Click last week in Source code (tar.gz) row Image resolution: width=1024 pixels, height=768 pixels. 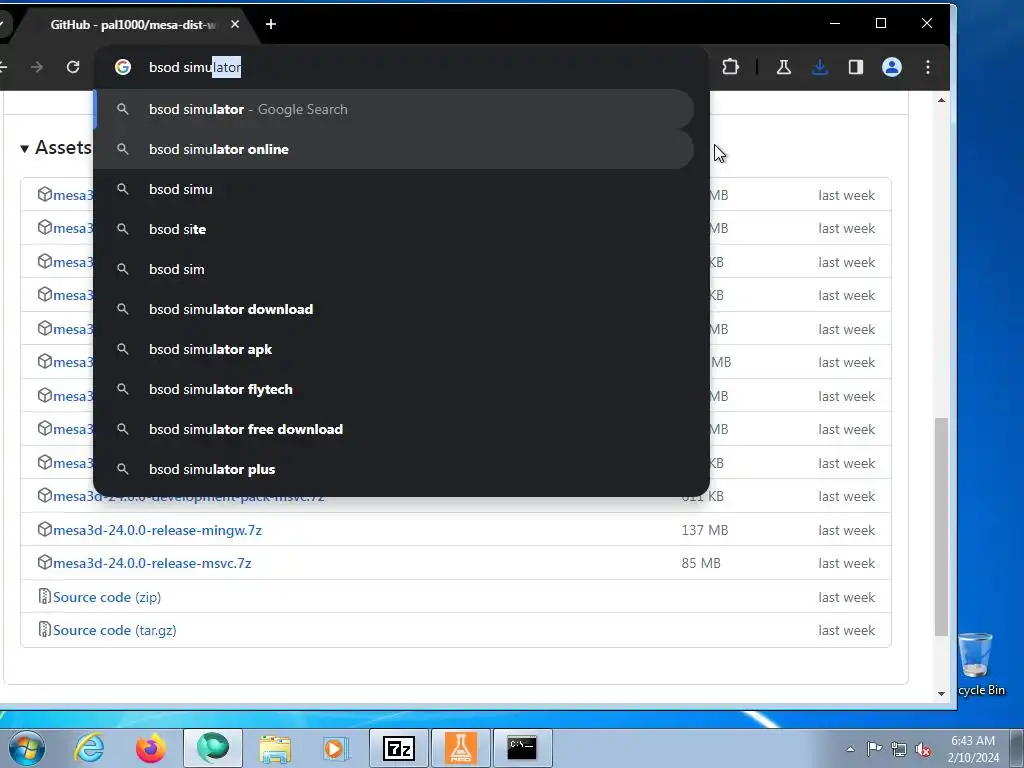click(x=846, y=631)
